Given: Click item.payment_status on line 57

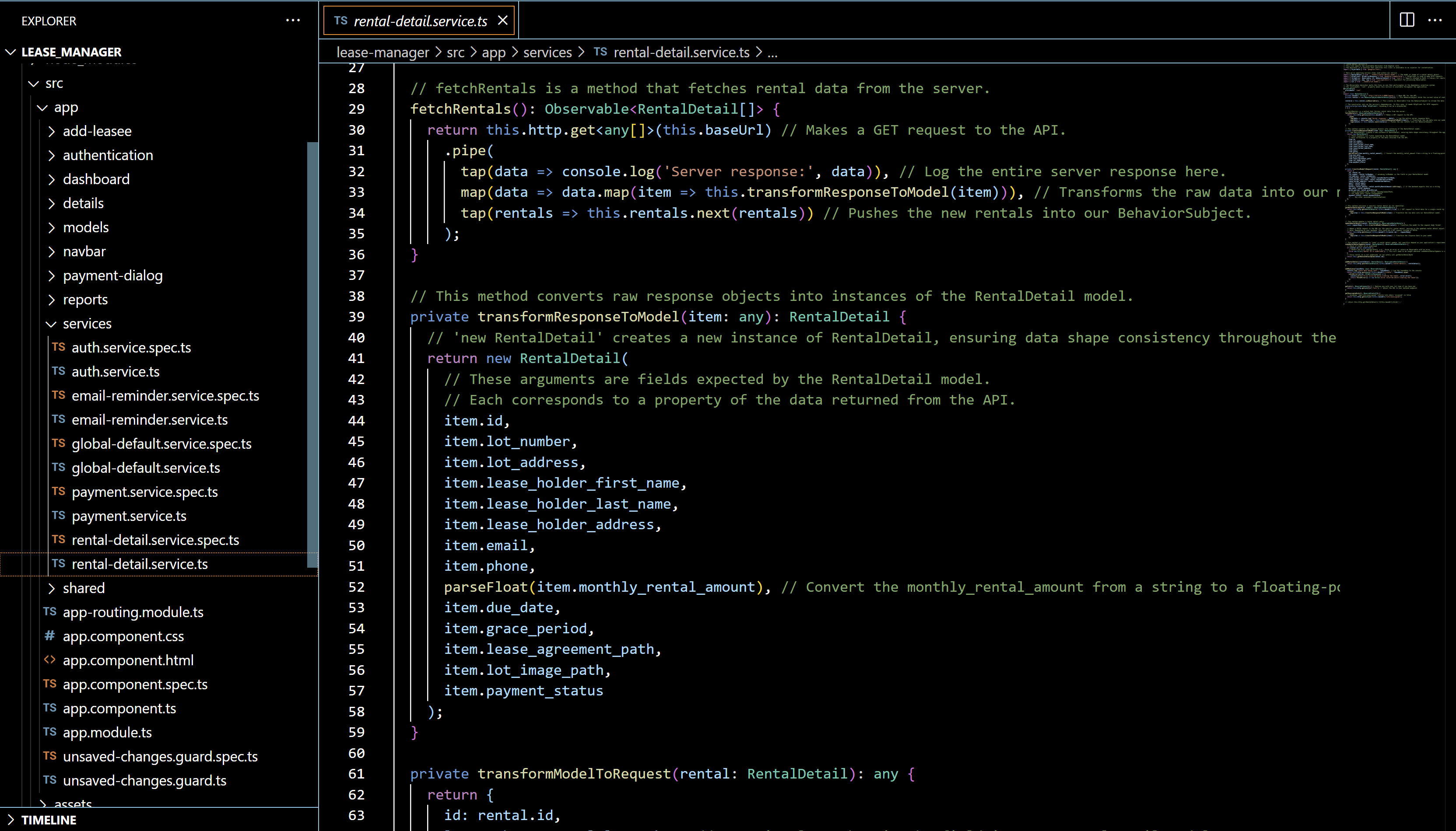Looking at the screenshot, I should point(523,691).
